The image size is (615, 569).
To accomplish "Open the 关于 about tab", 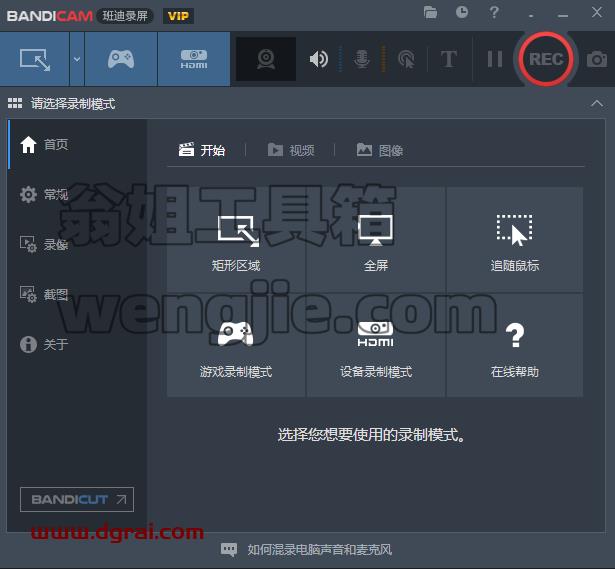I will pos(77,344).
